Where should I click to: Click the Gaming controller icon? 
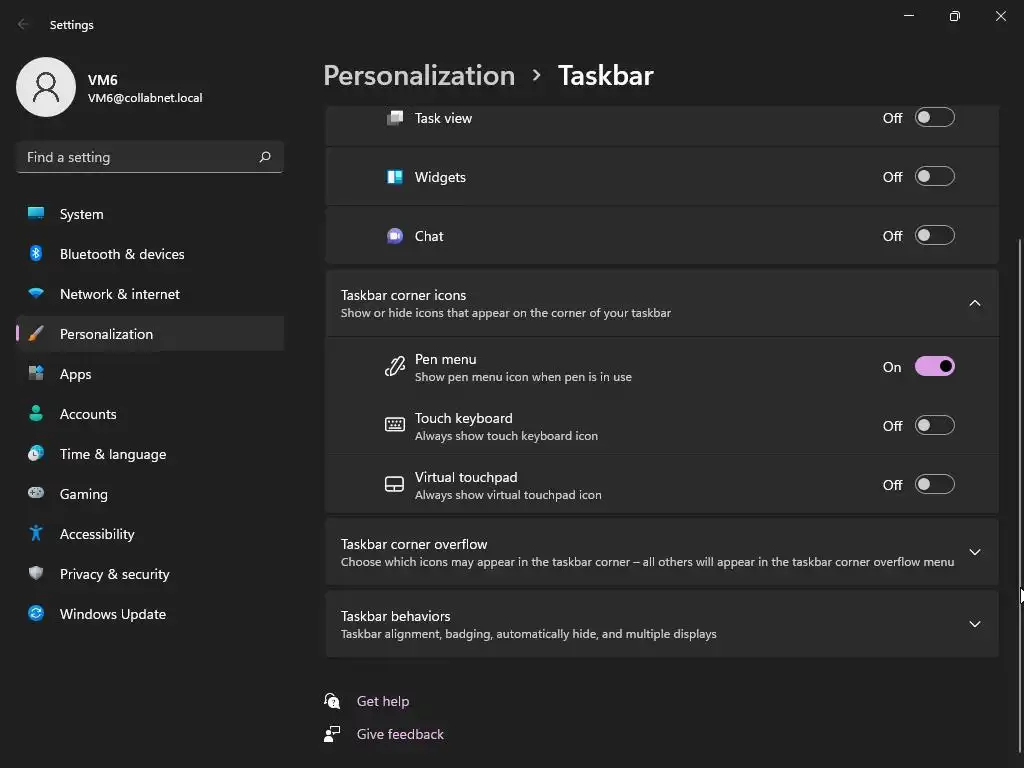click(x=36, y=494)
